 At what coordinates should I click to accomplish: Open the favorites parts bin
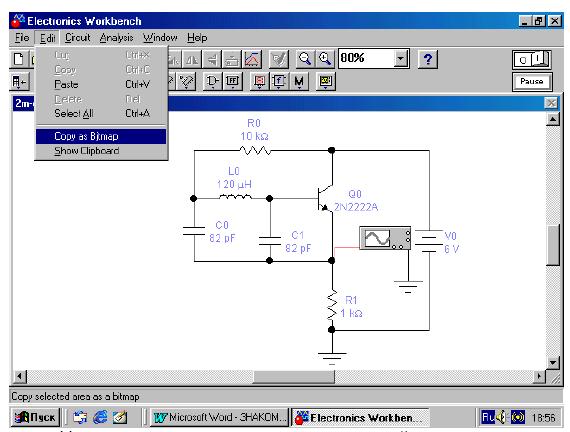[19, 81]
